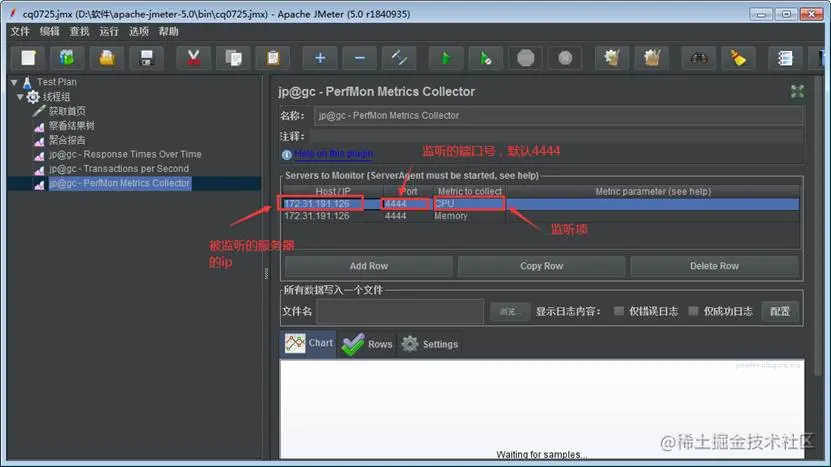831x467 pixels.
Task: Click the Copy toolbar icon
Action: [233, 57]
